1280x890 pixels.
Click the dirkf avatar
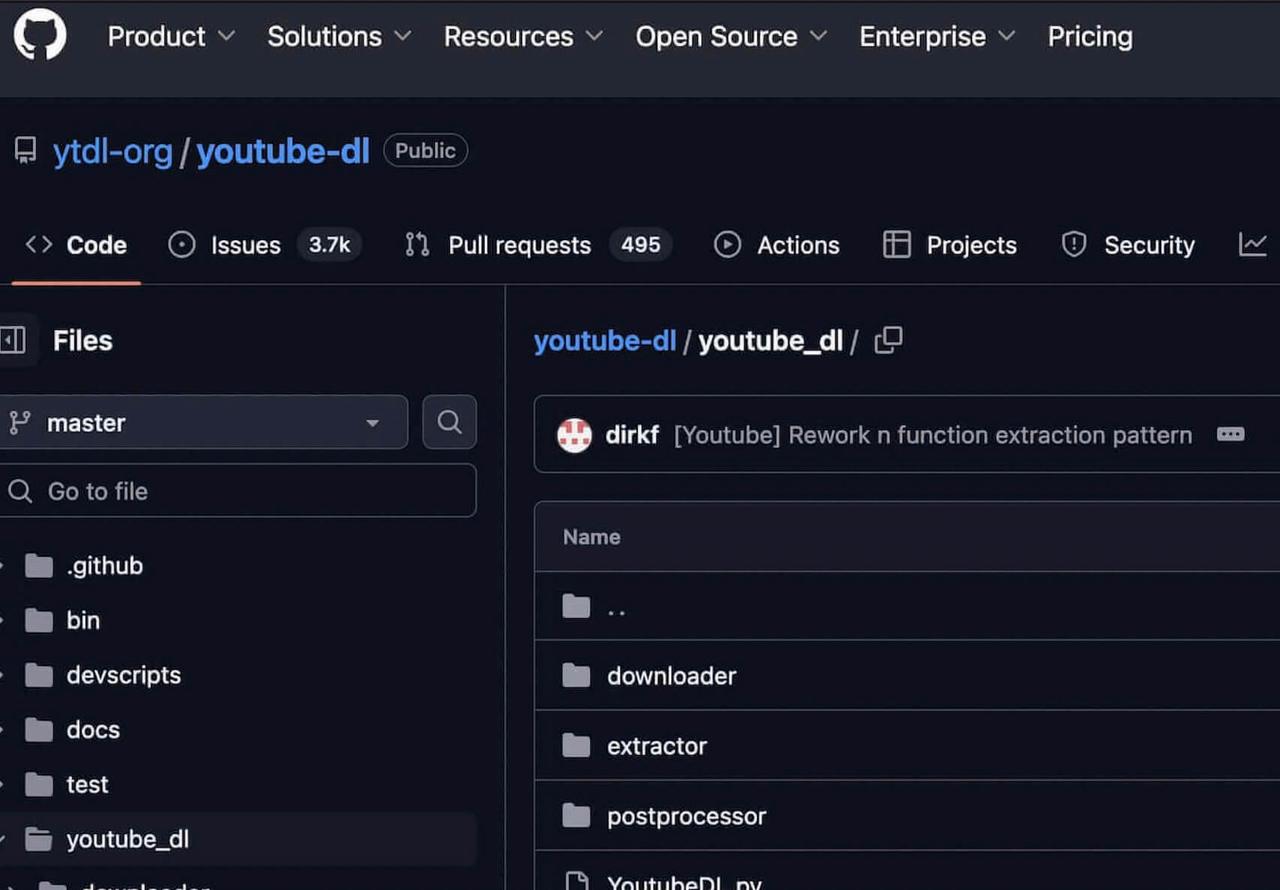pos(574,435)
